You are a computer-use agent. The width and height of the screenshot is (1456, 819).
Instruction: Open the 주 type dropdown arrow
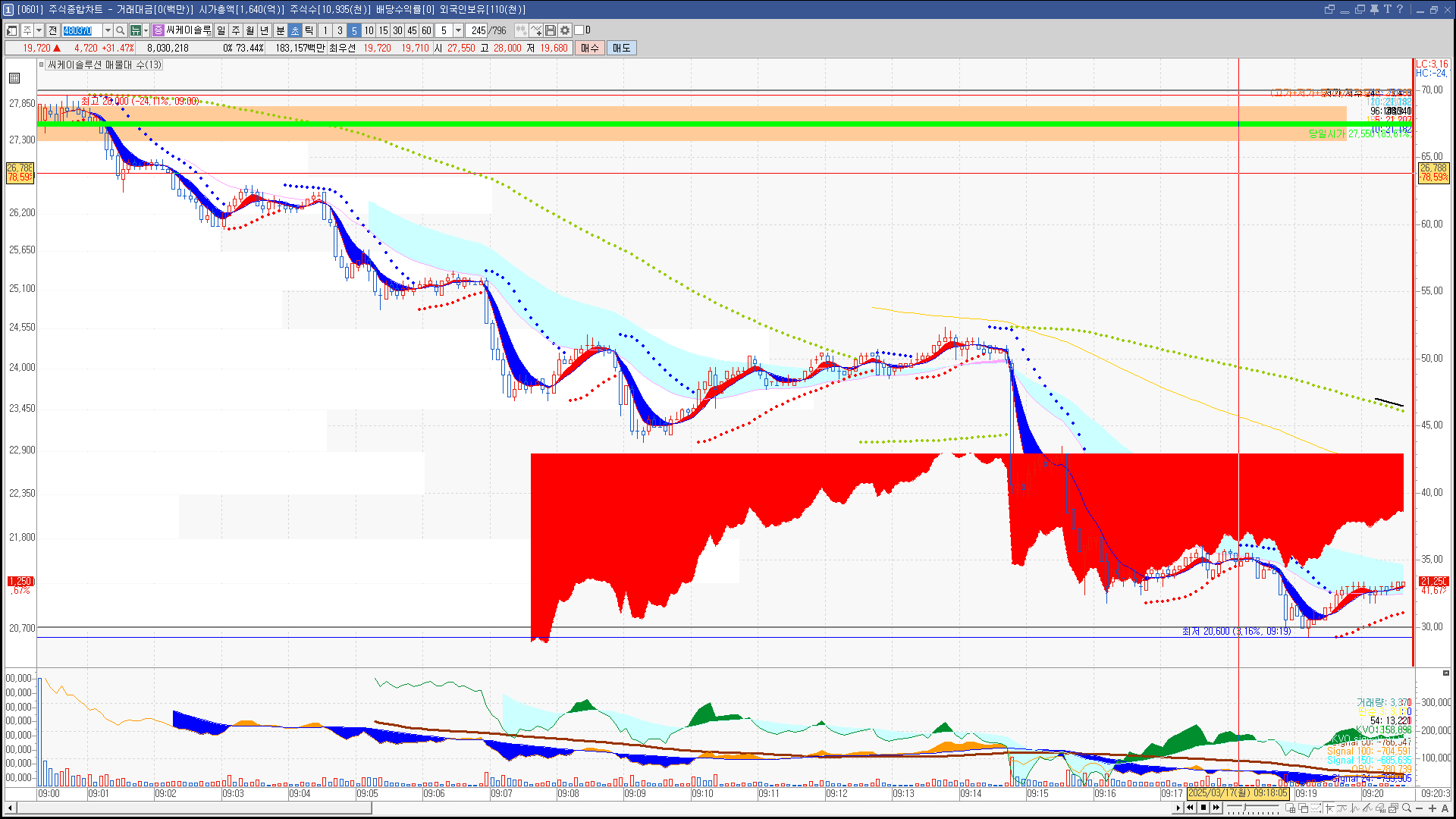pos(39,30)
